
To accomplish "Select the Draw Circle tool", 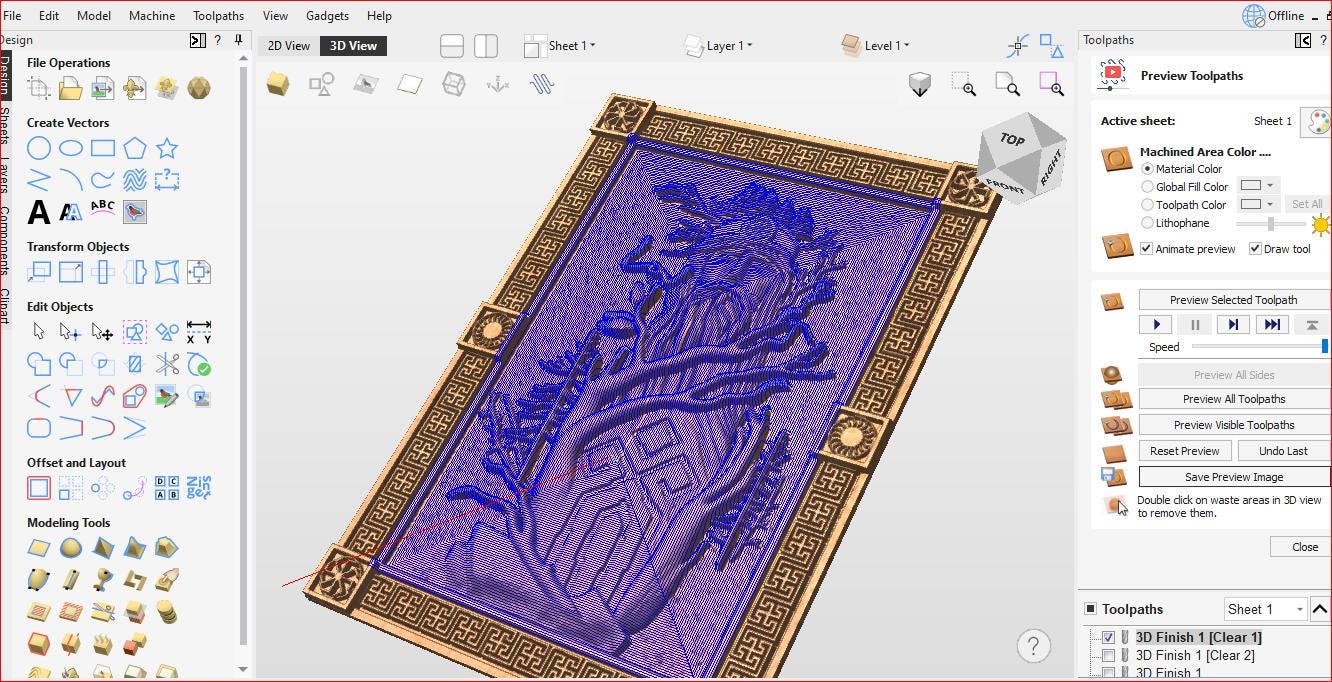I will (38, 149).
